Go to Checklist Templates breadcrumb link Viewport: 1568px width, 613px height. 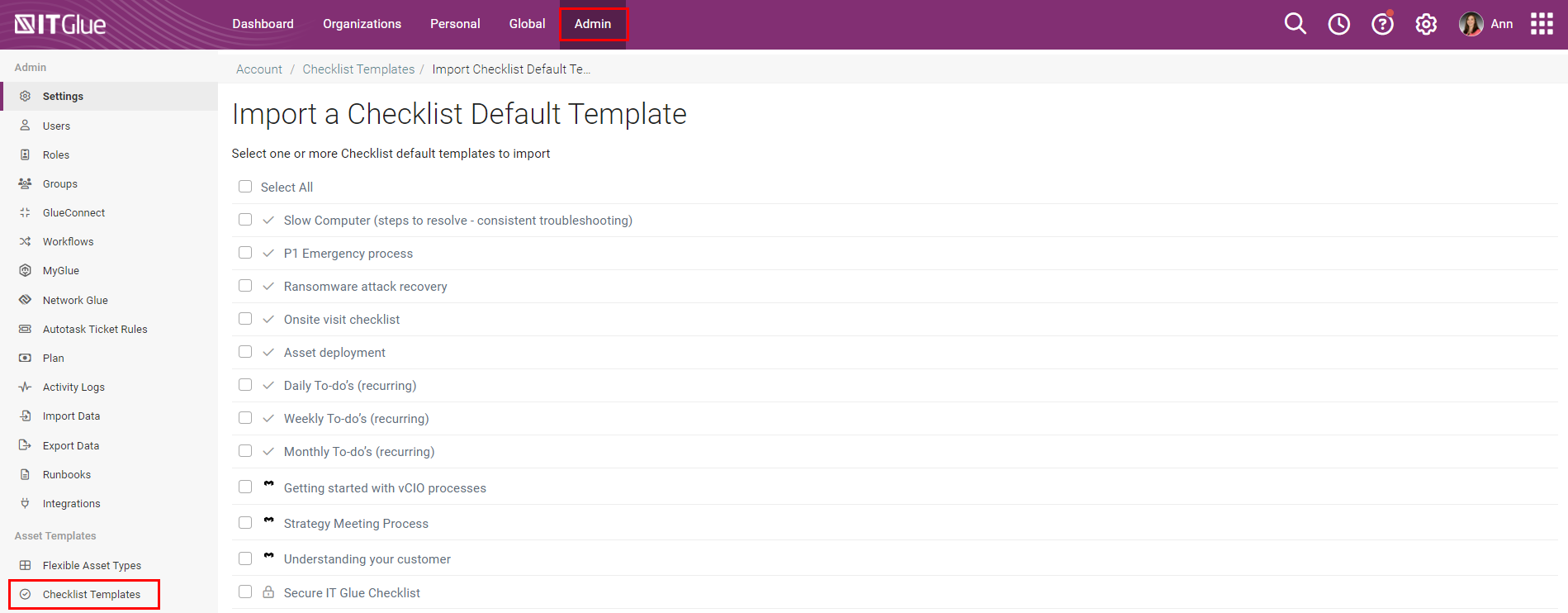coord(358,69)
